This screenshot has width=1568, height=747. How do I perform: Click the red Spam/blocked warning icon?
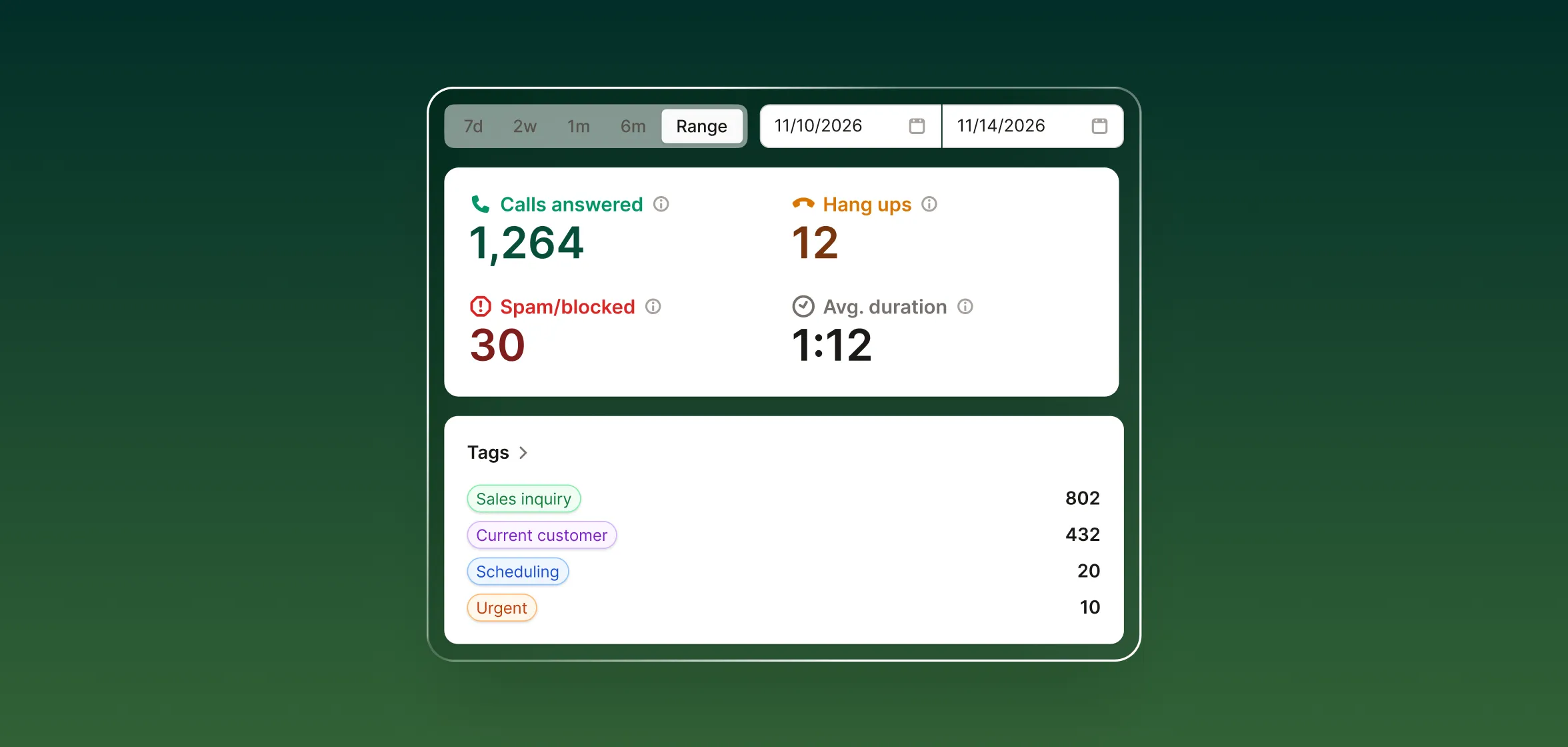pos(480,307)
